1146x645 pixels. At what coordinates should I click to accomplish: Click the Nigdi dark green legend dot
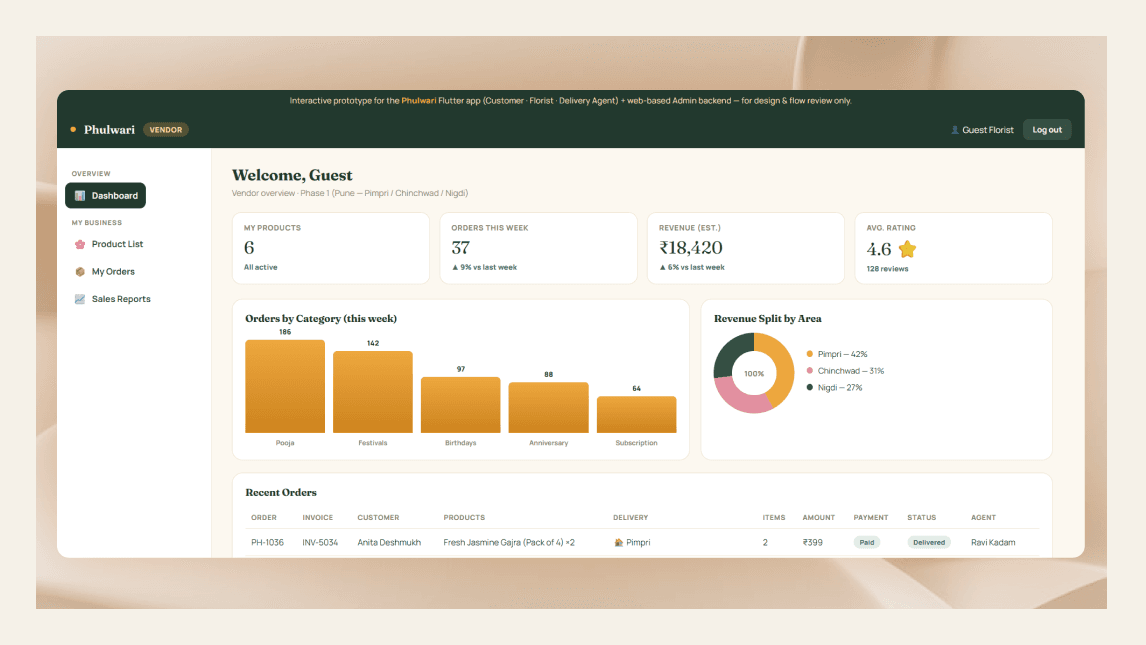click(x=809, y=388)
